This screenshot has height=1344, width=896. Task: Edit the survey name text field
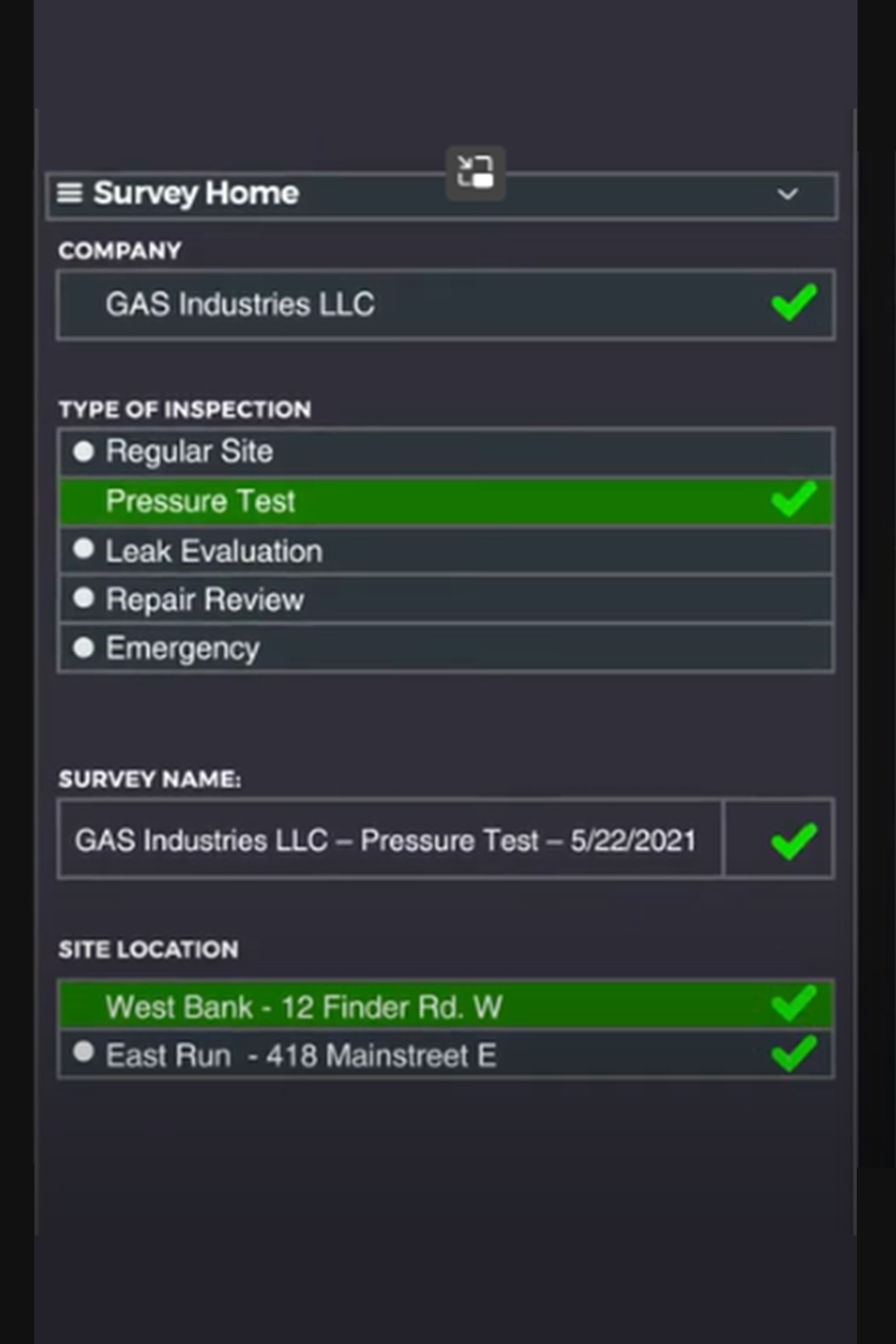[390, 839]
